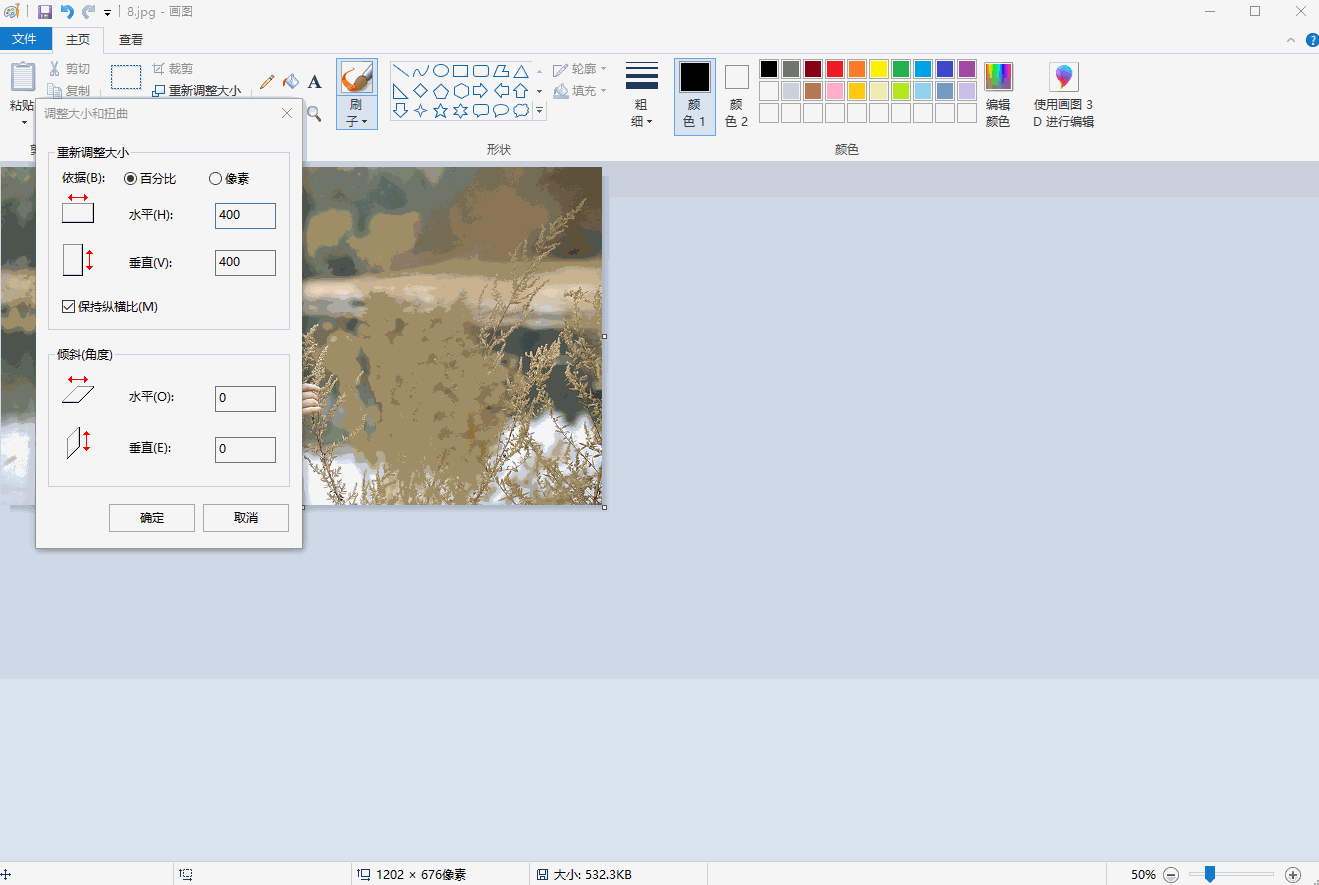Select the Pencil tool
This screenshot has width=1319, height=885.
click(x=267, y=82)
